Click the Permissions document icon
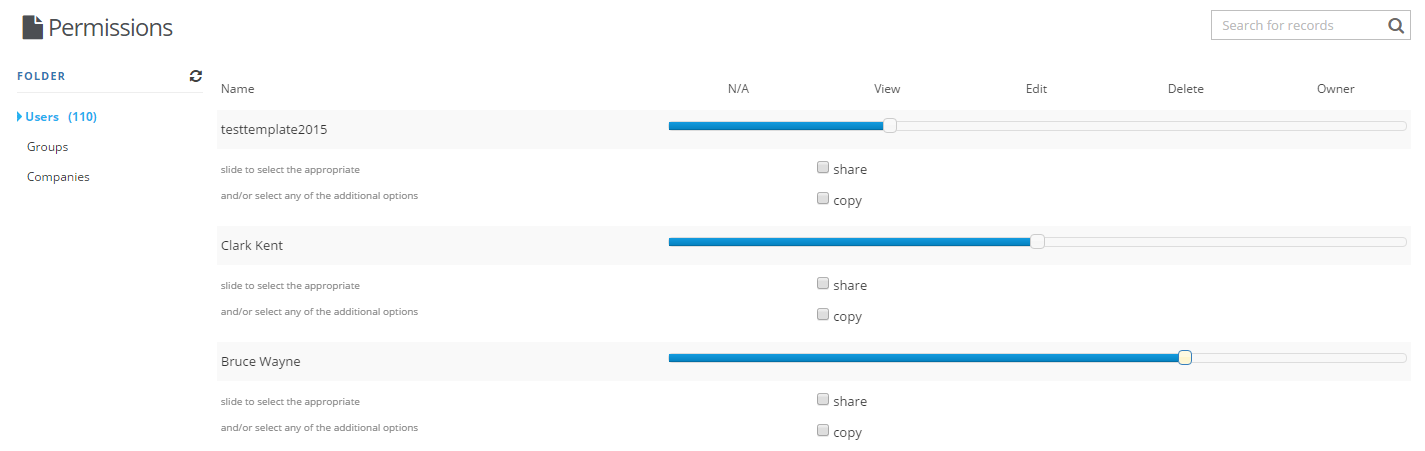The width and height of the screenshot is (1425, 451). tap(32, 27)
